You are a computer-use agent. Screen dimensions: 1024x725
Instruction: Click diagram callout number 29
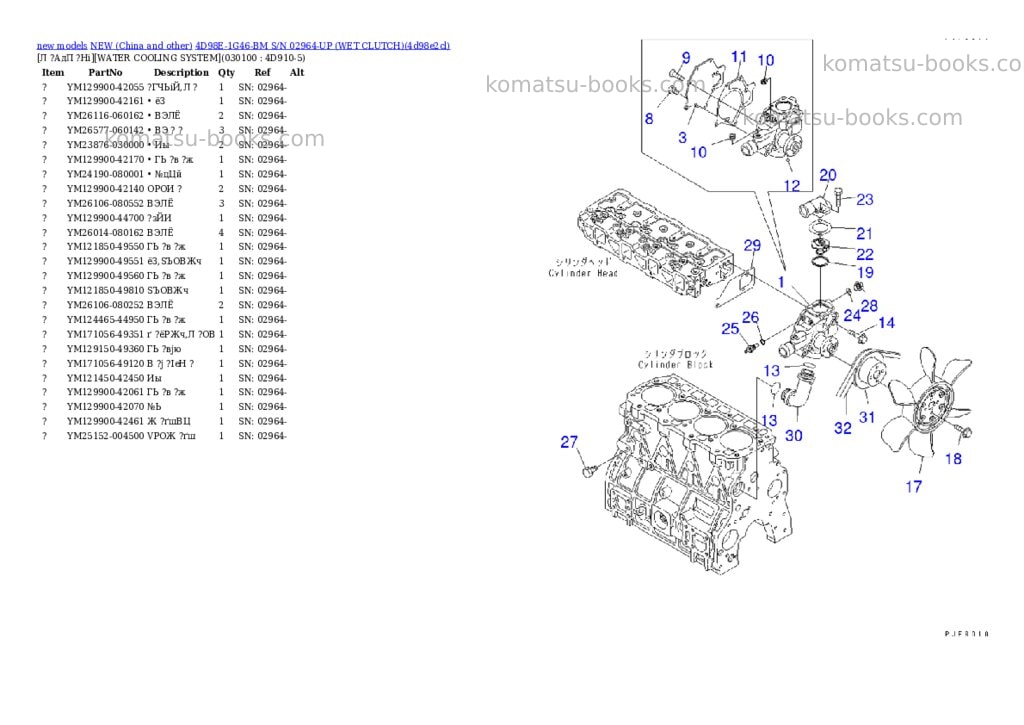pyautogui.click(x=752, y=246)
